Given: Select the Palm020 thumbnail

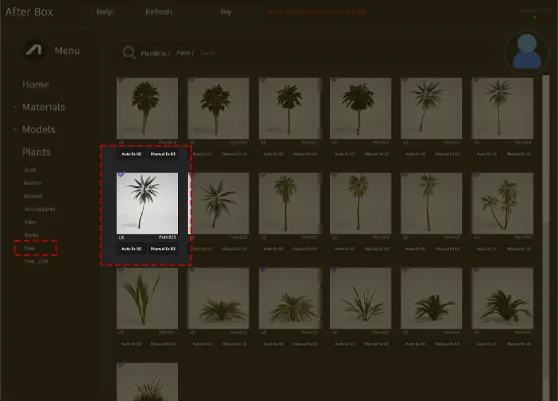Looking at the screenshot, I should [x=218, y=108].
